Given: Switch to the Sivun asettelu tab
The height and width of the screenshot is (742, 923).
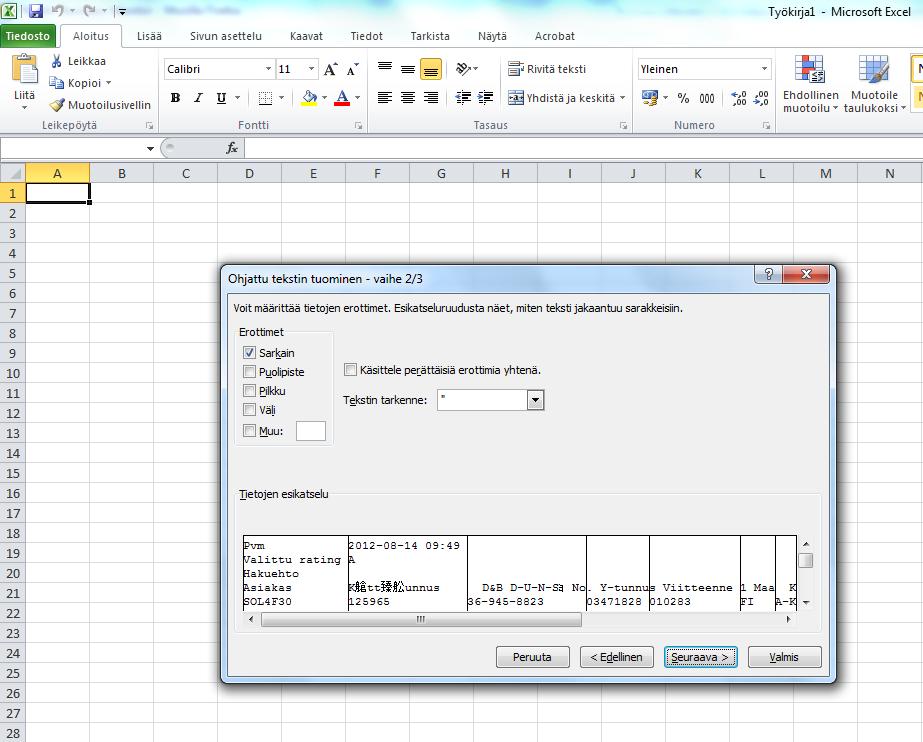Looking at the screenshot, I should (225, 36).
